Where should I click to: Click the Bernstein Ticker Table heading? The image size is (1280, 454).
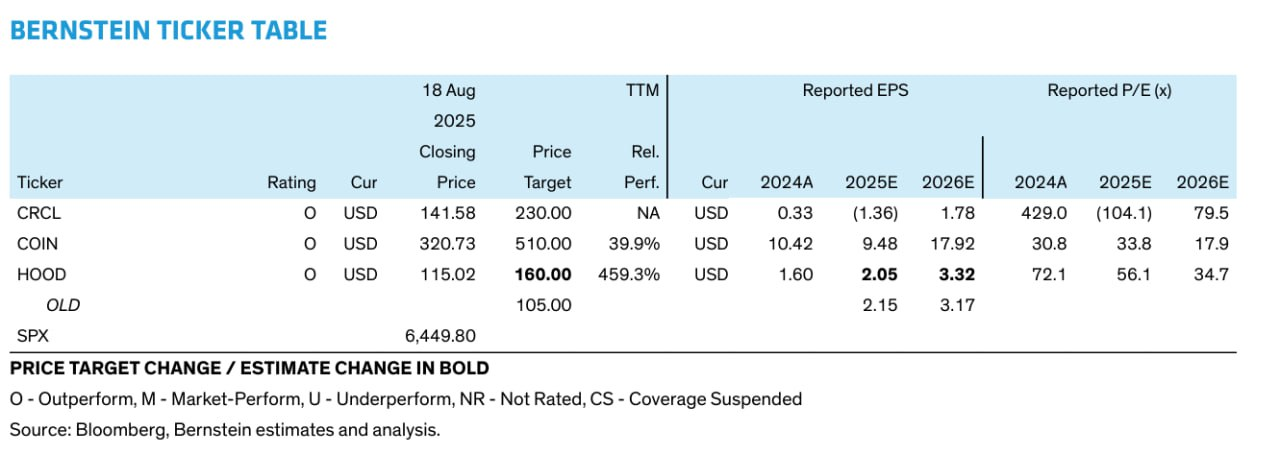click(x=168, y=30)
